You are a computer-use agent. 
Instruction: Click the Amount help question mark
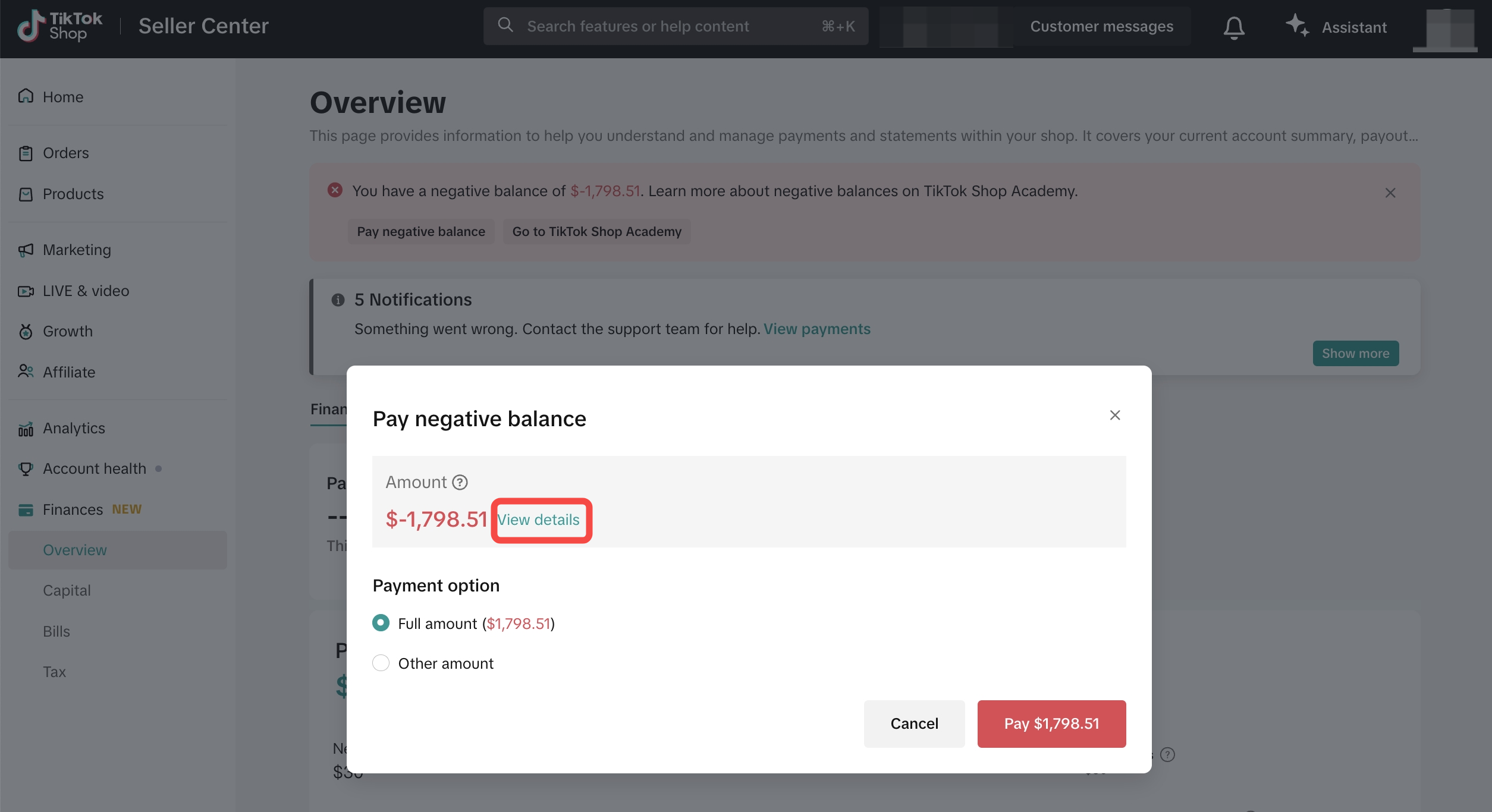point(460,482)
